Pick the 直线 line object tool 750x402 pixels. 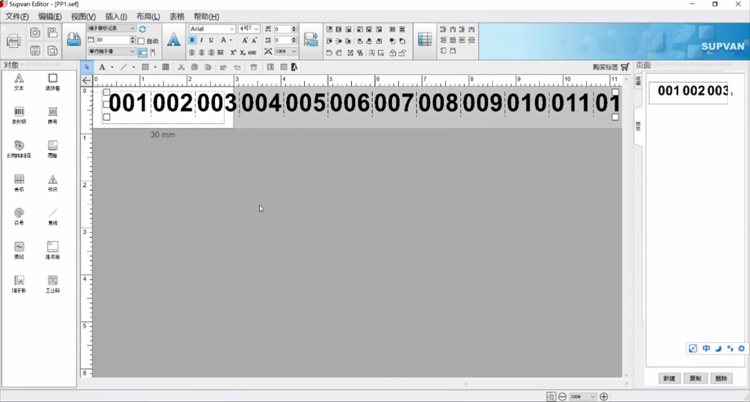(53, 215)
